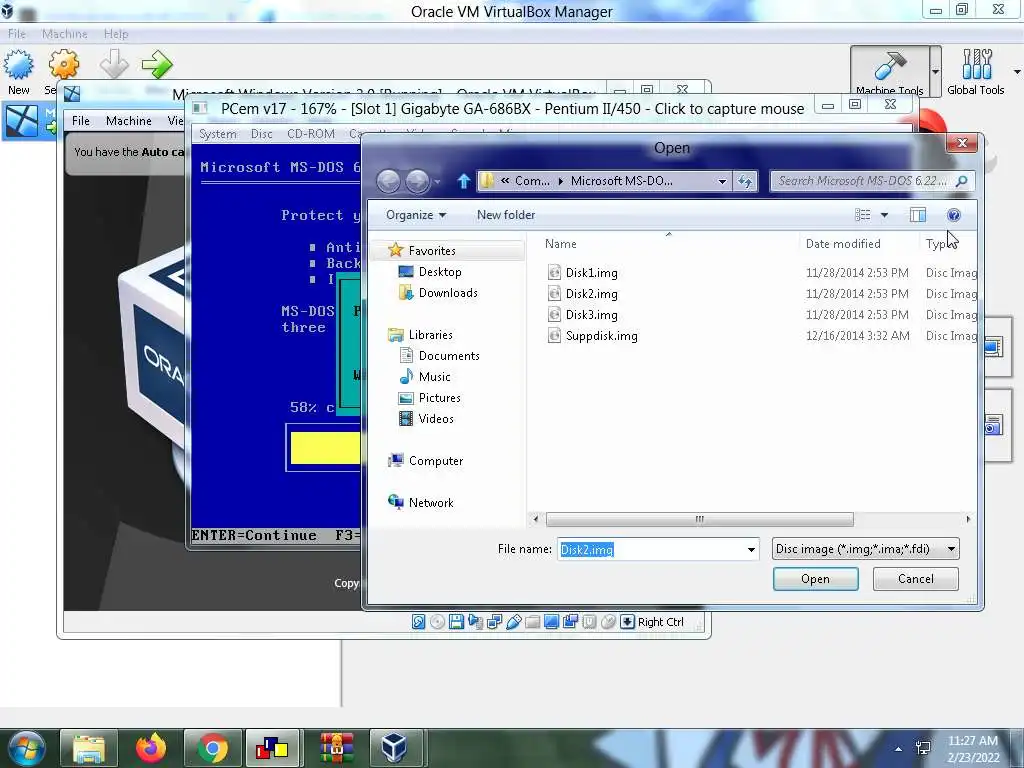Click the horizontal scrollbar in file list
The image size is (1024, 768).
(x=699, y=519)
